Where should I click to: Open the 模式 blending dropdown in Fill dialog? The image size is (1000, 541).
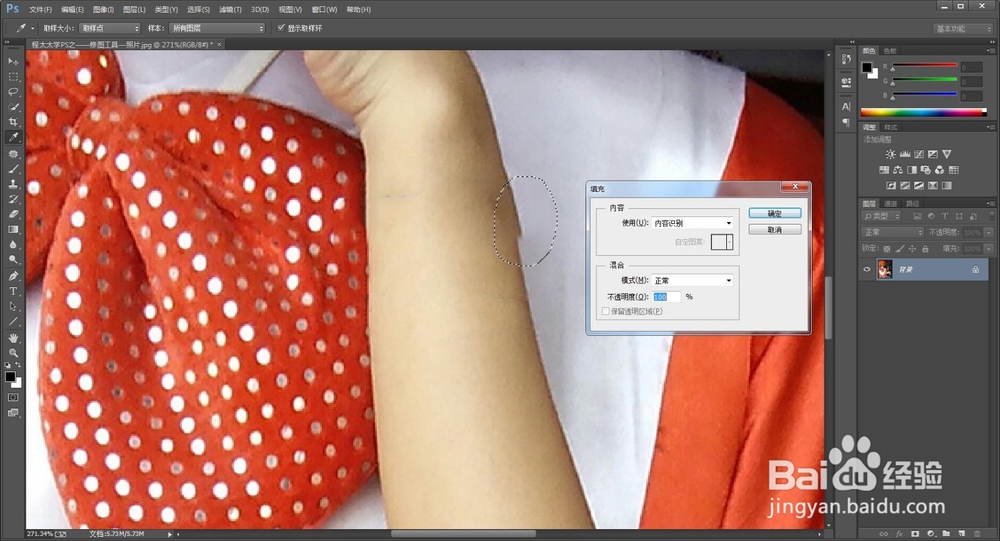click(x=693, y=281)
